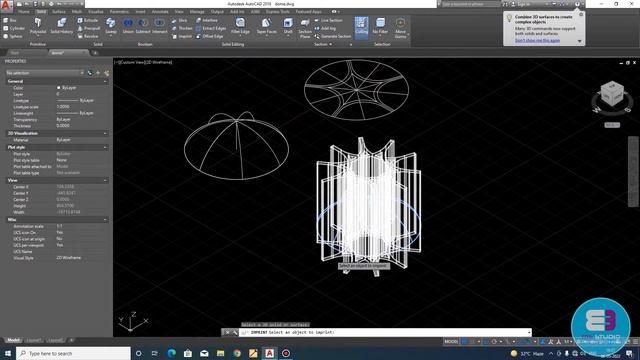
Task: Create a Section Plane
Action: 304,28
